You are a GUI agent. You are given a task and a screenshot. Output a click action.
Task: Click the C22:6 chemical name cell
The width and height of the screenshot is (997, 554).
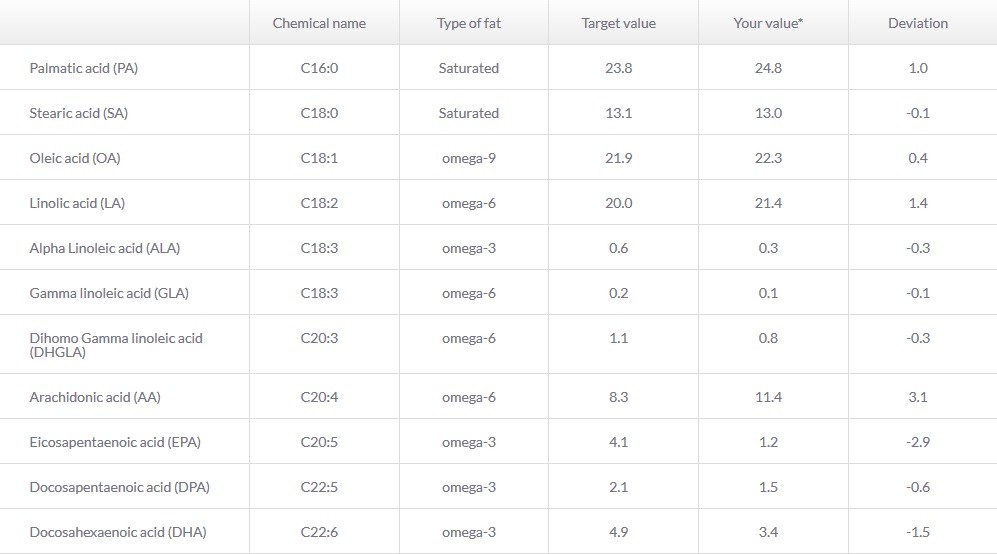pos(319,533)
